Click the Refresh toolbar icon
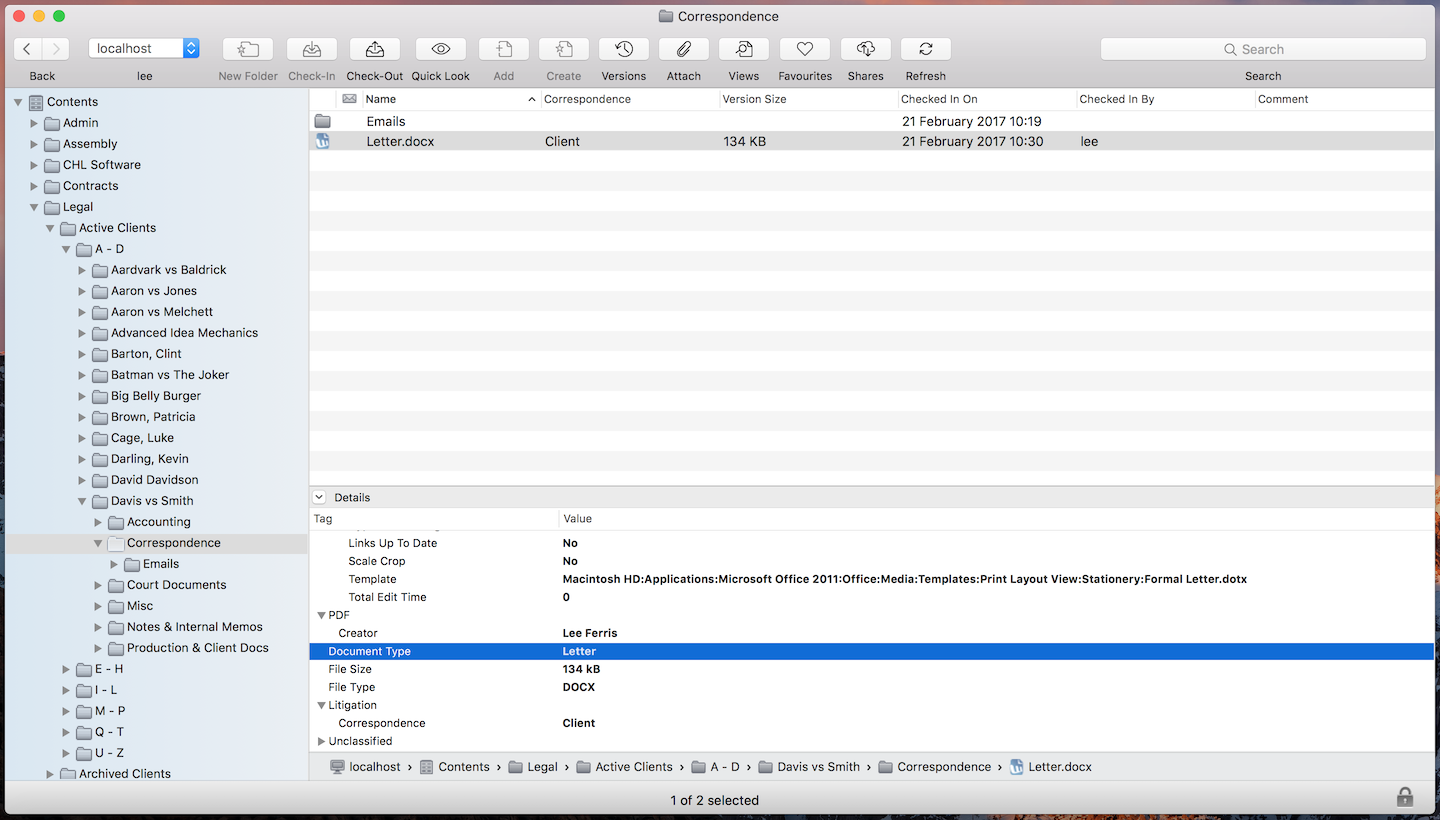 926,49
